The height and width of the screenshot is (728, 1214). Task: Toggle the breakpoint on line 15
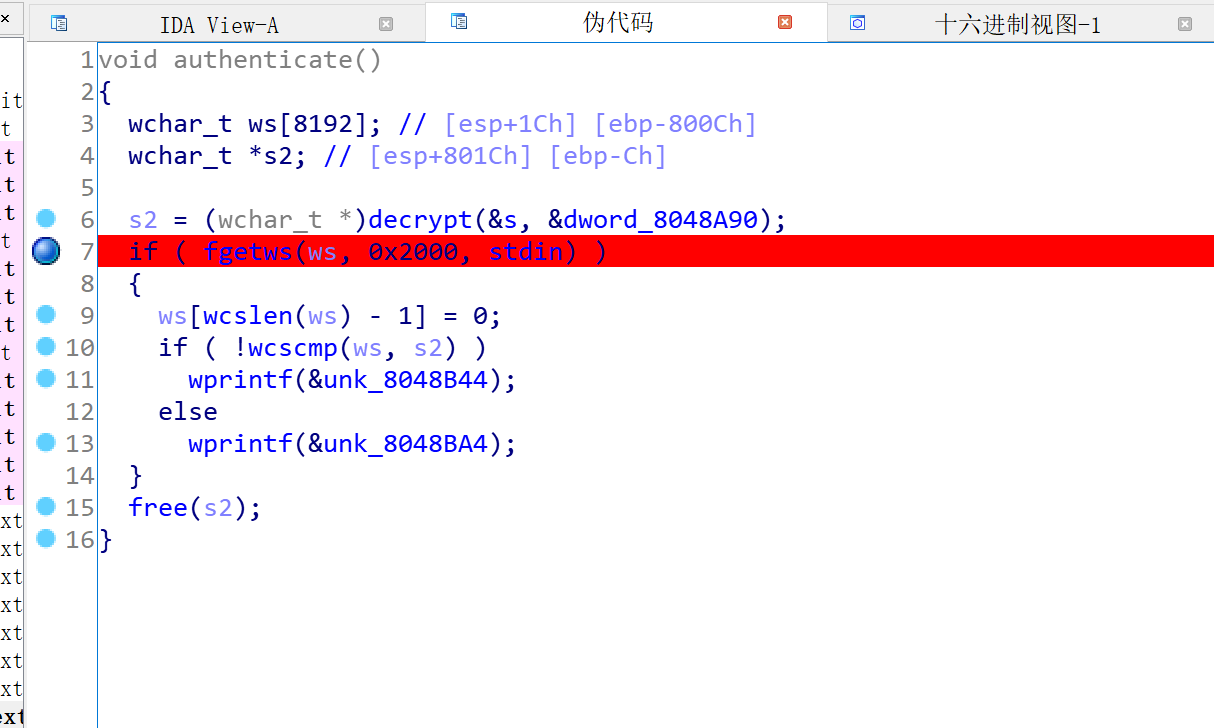(46, 506)
